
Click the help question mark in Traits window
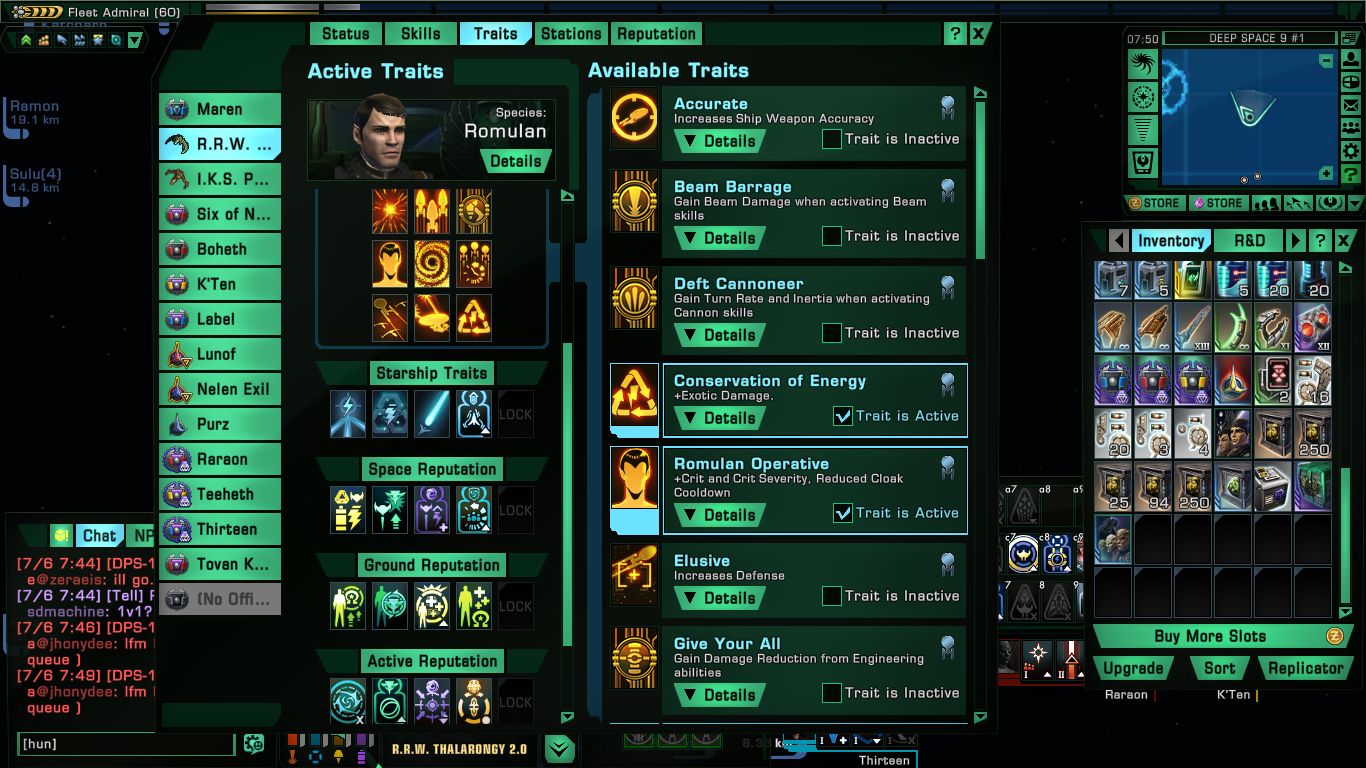point(955,34)
